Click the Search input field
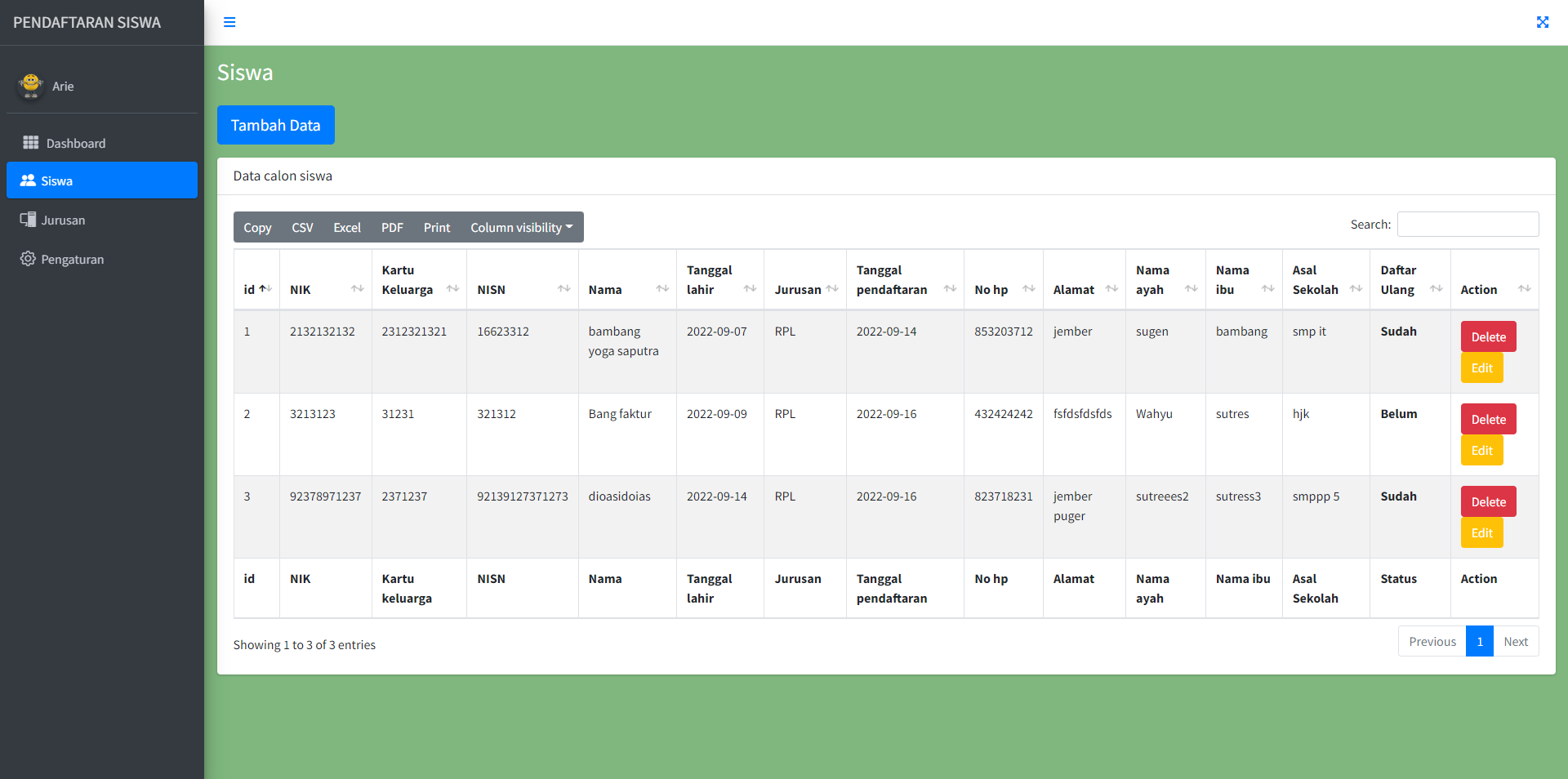The width and height of the screenshot is (1568, 779). (x=1466, y=224)
